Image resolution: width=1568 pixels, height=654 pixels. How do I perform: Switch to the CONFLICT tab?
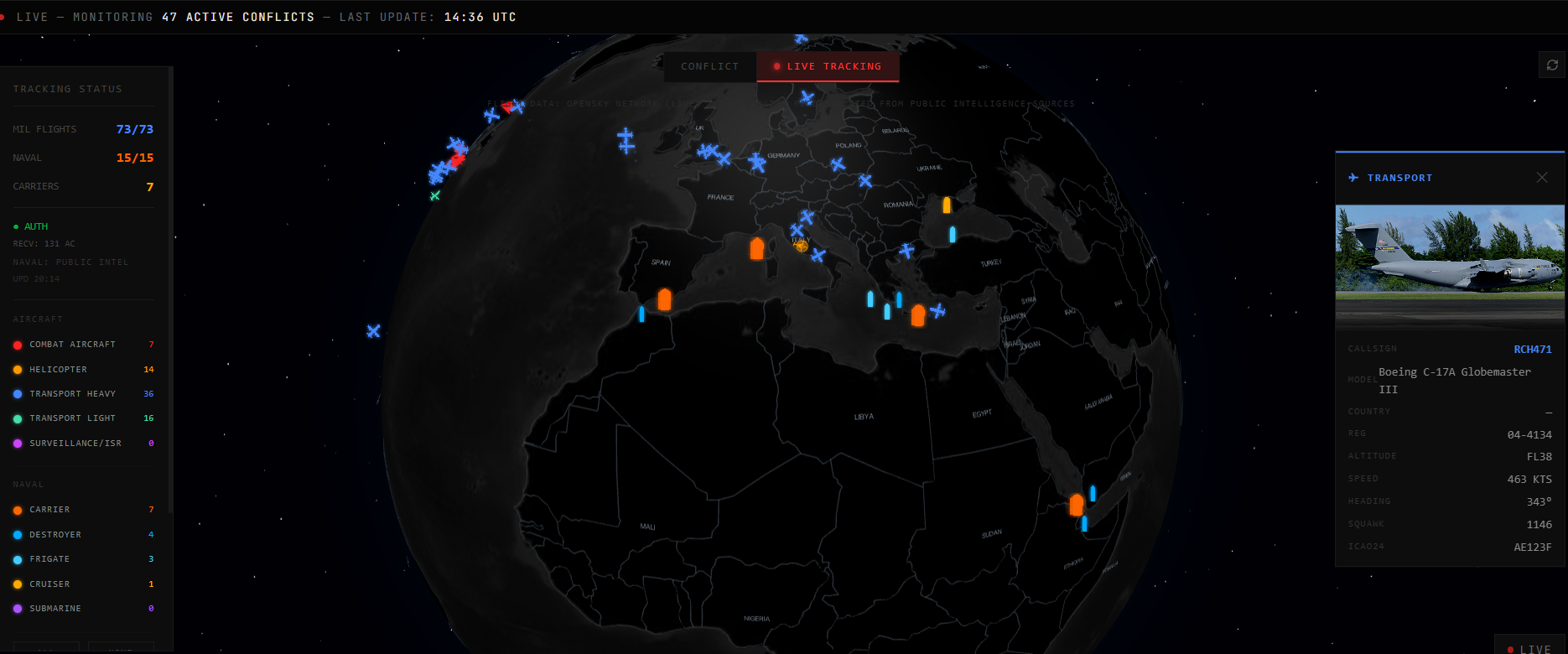tap(710, 66)
